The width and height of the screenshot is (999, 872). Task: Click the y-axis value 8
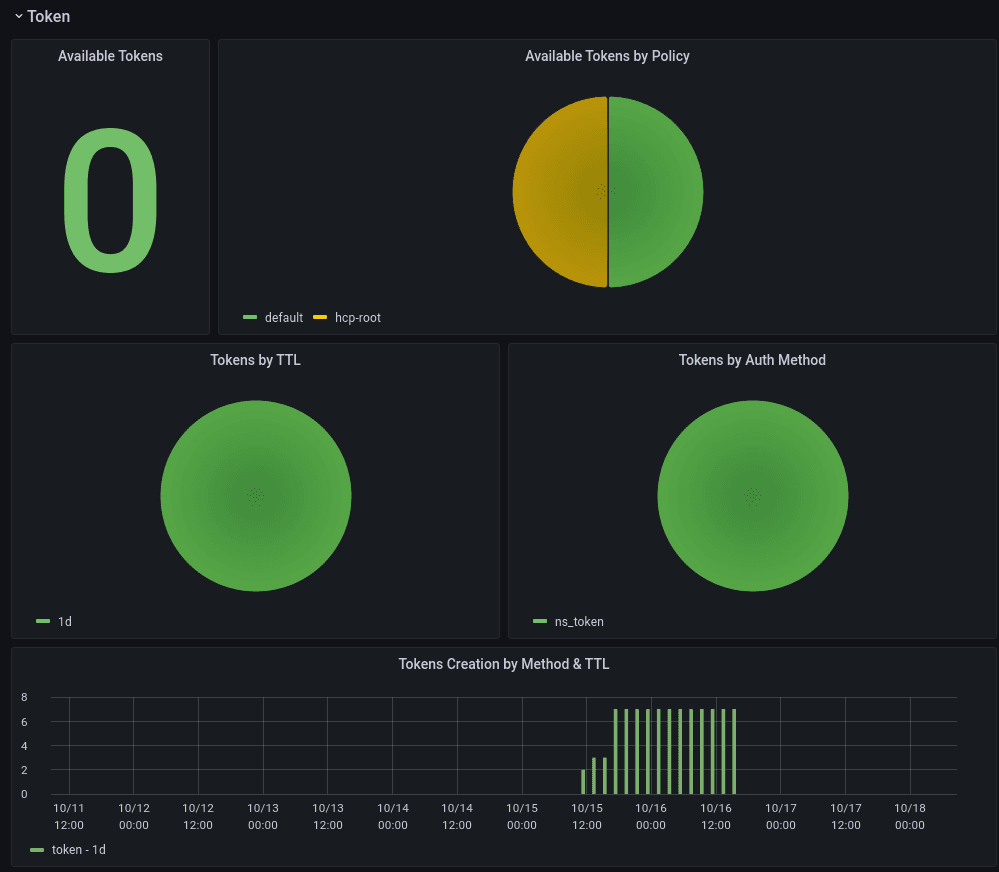click(24, 697)
